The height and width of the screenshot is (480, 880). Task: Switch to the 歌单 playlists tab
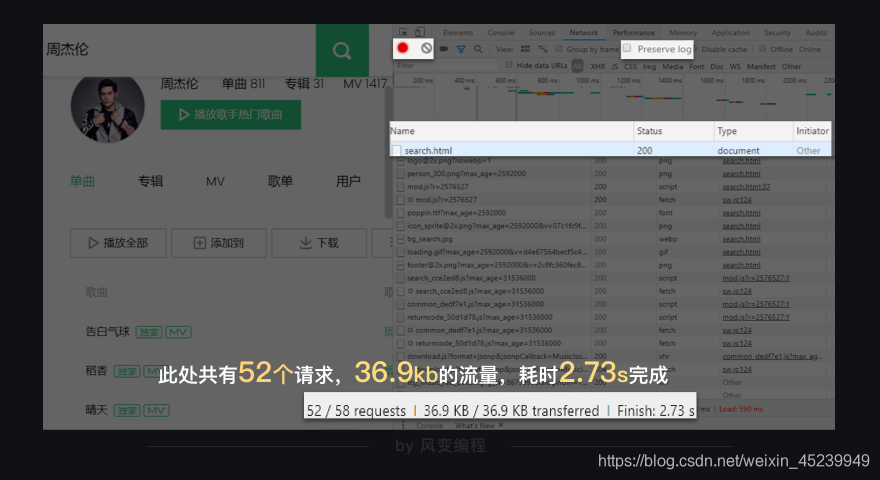(280, 181)
